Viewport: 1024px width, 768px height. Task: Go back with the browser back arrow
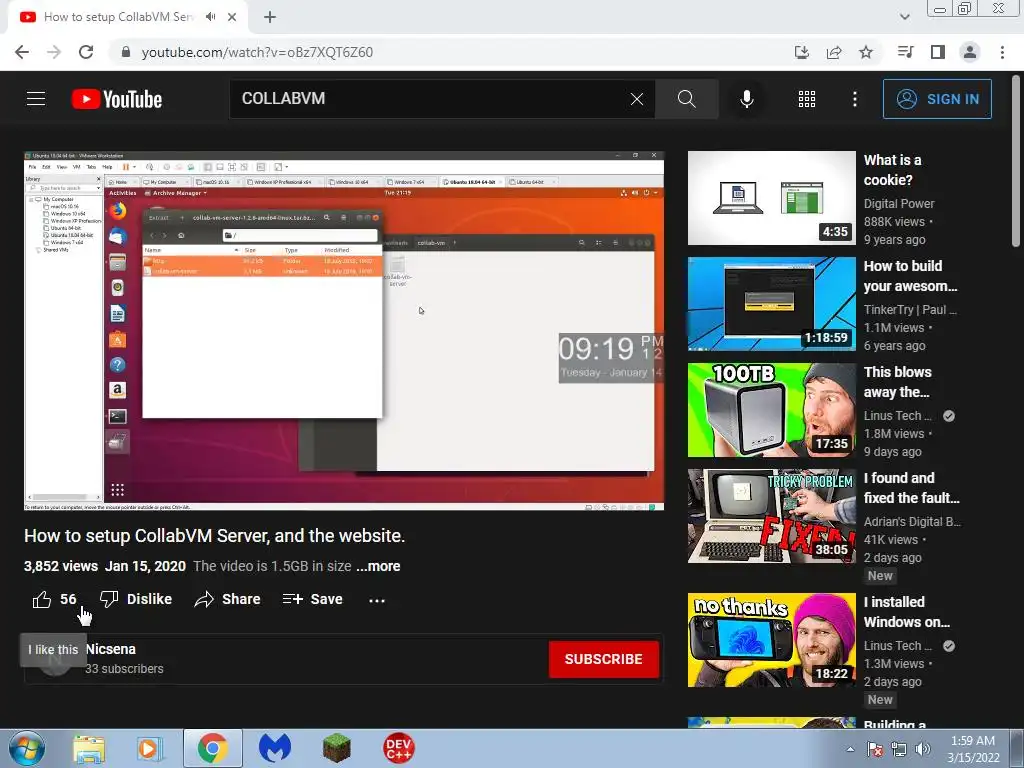(22, 52)
